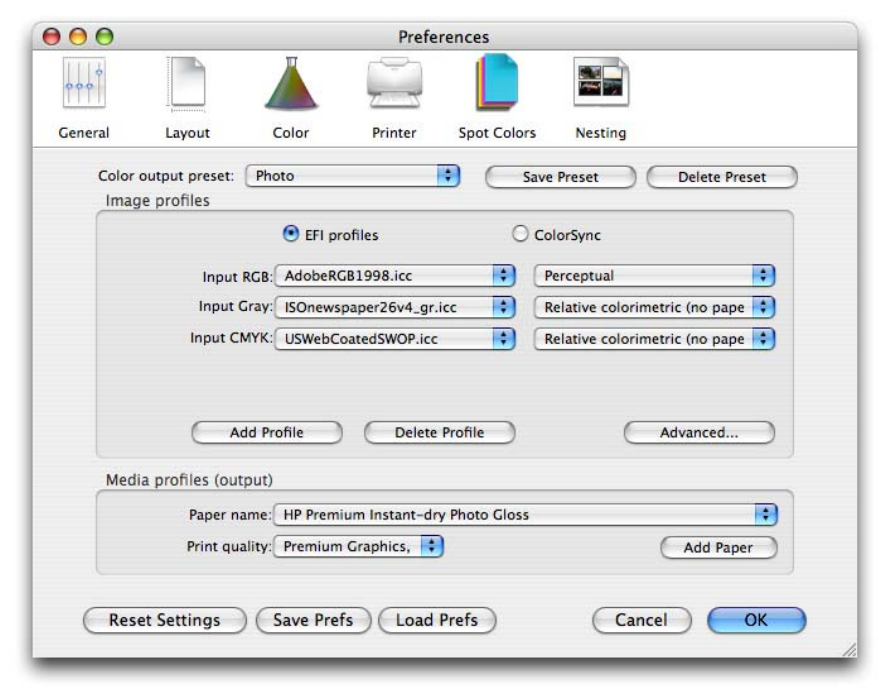Open the General preferences pane icon
Viewport: 885px width, 688px height.
pyautogui.click(x=84, y=87)
